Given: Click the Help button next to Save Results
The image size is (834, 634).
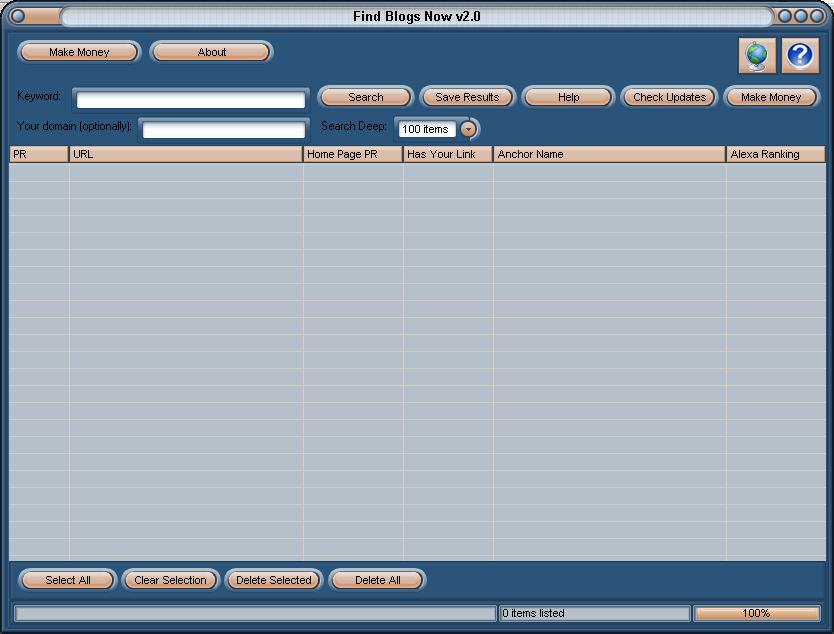Looking at the screenshot, I should coord(568,97).
